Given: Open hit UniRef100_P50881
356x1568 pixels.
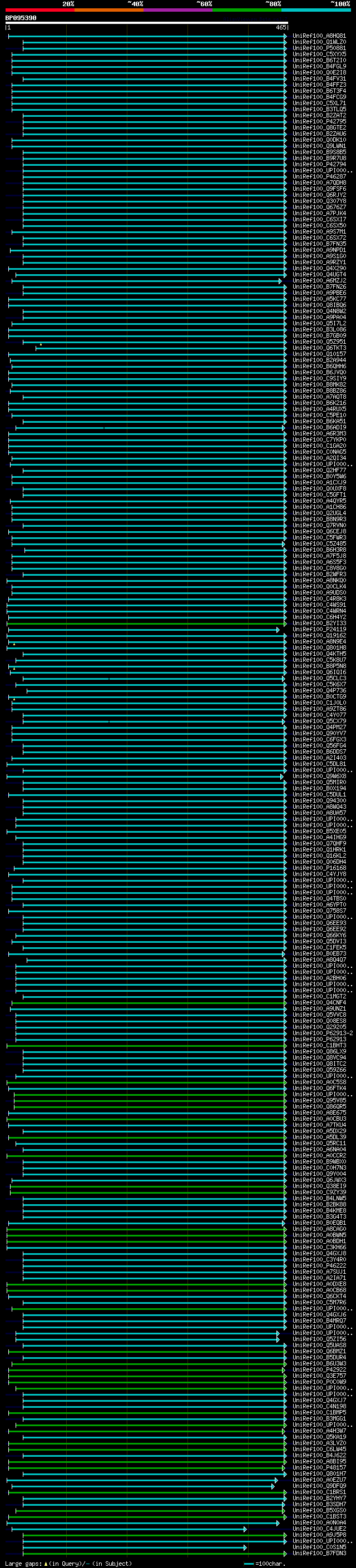Looking at the screenshot, I should pyautogui.click(x=319, y=48).
